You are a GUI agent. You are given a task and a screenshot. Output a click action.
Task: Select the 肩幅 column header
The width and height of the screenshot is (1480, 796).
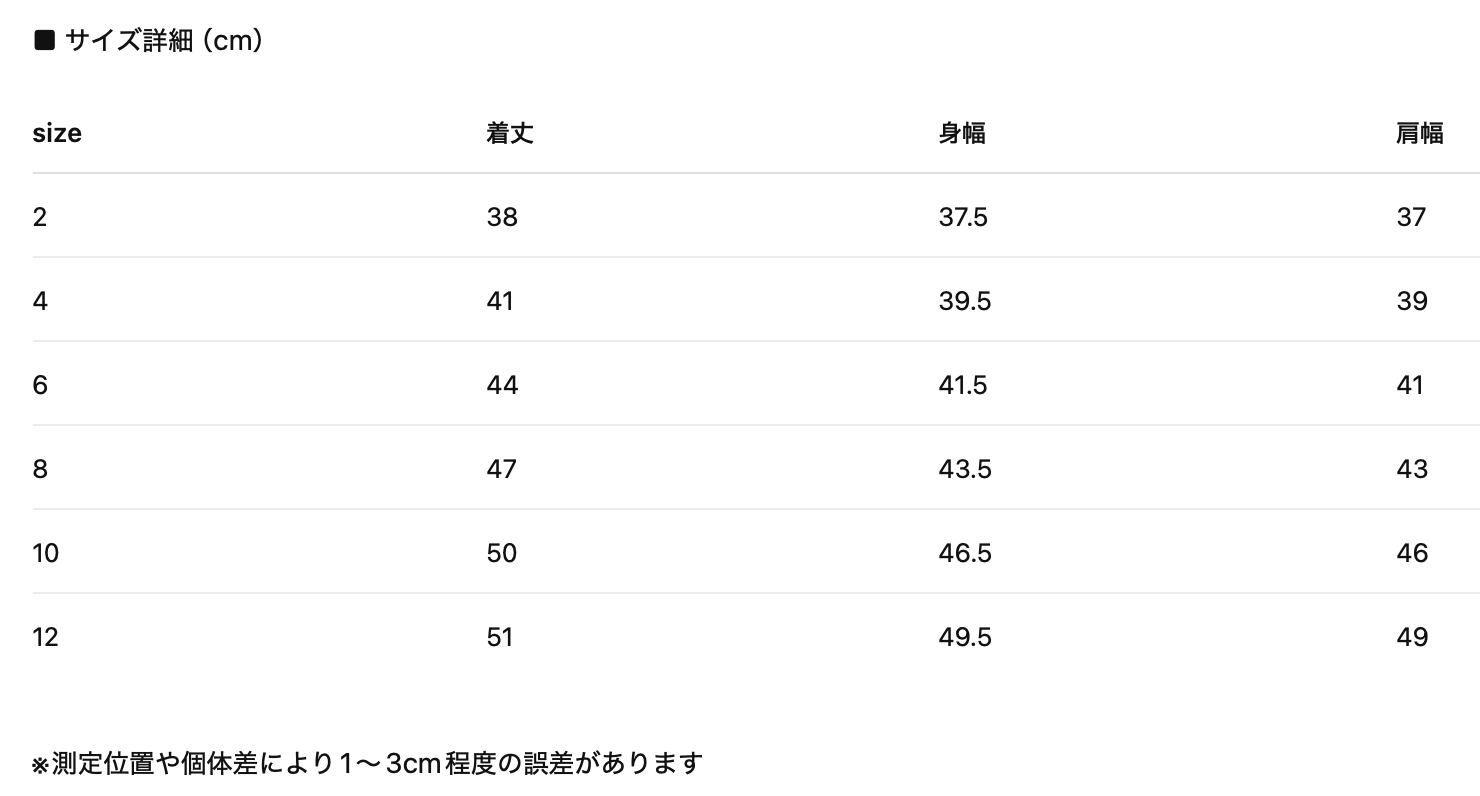[x=1419, y=133]
